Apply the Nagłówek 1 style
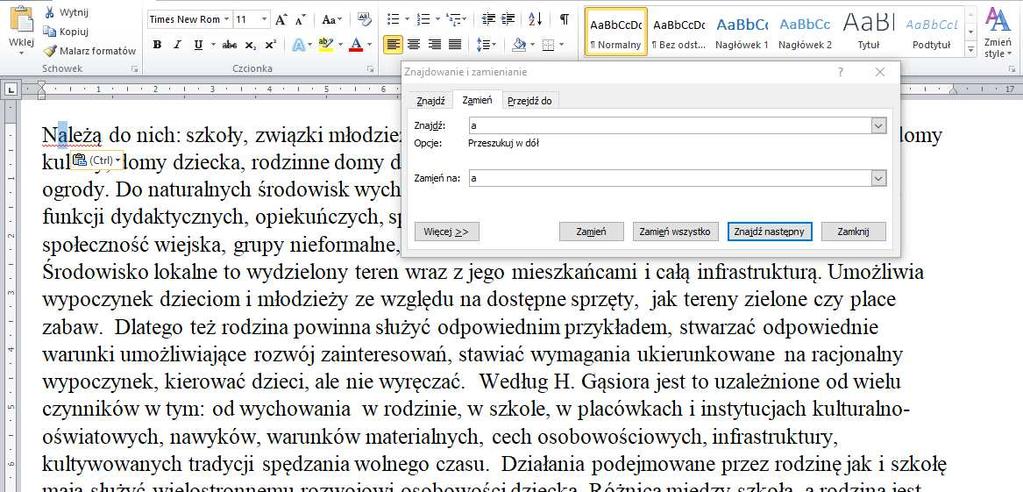The width and height of the screenshot is (1023, 492). 742,32
